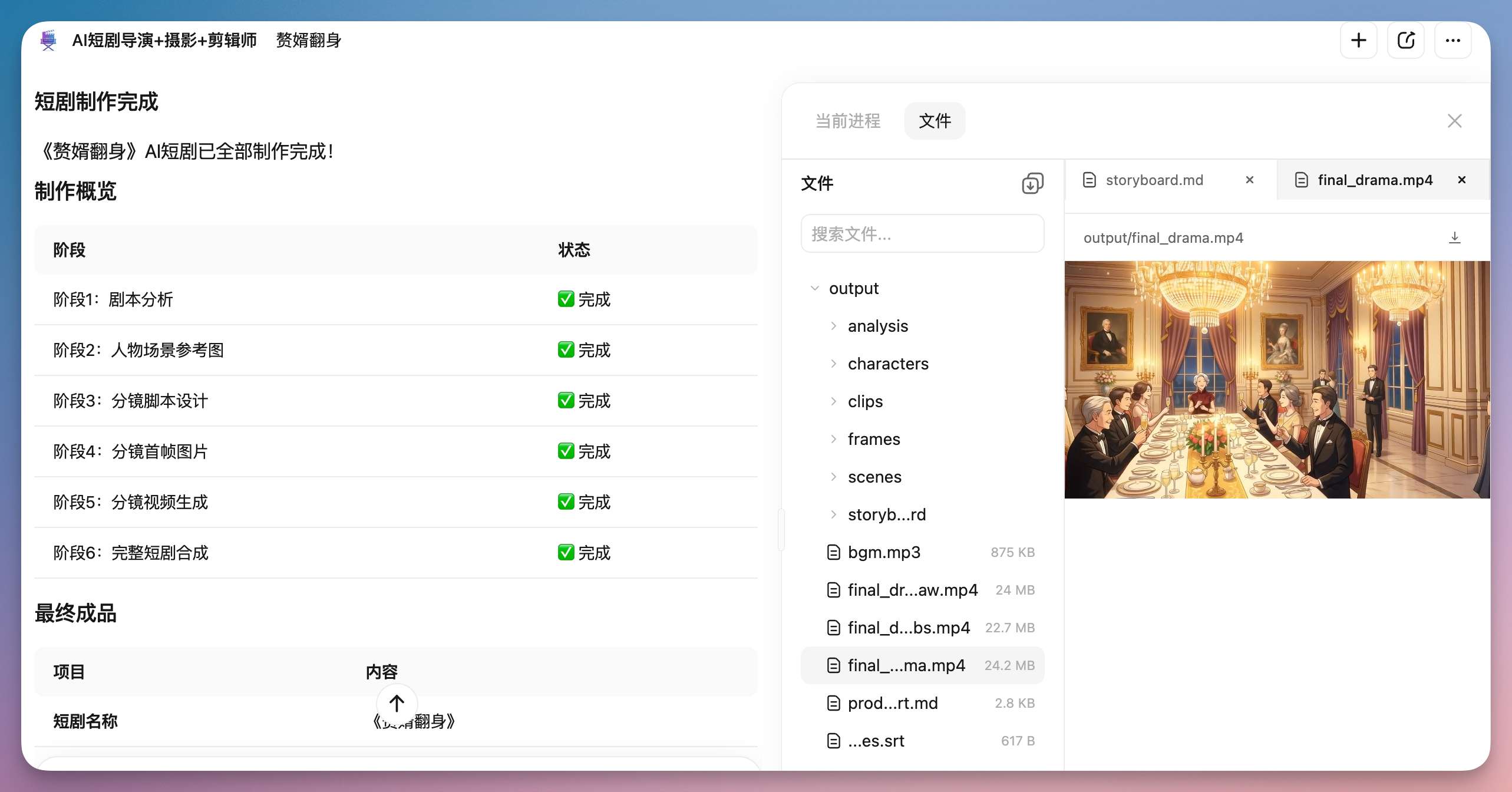Select the 文件 tab
Viewport: 1512px width, 792px height.
pos(935,121)
